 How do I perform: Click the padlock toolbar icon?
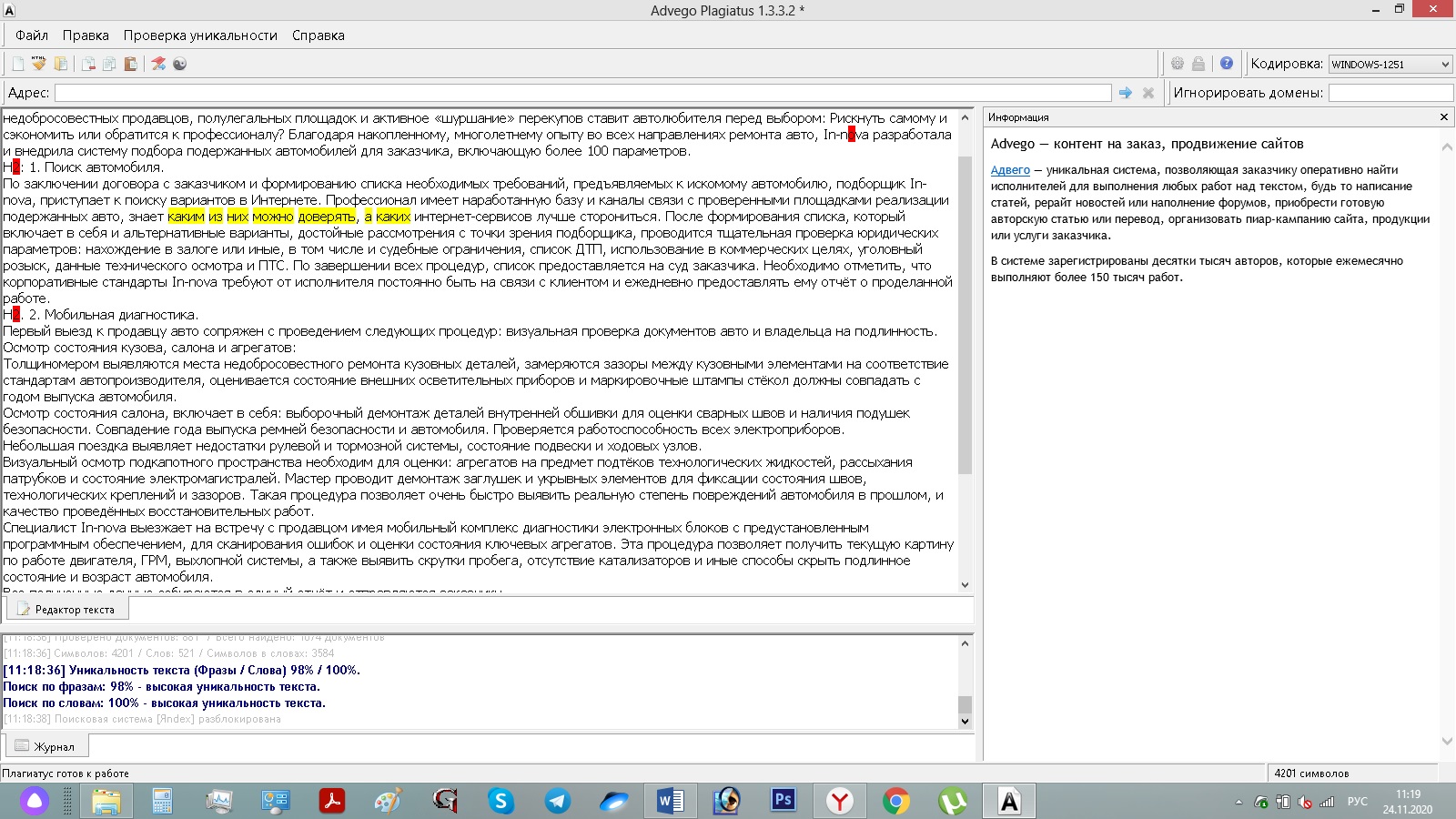click(x=1198, y=64)
